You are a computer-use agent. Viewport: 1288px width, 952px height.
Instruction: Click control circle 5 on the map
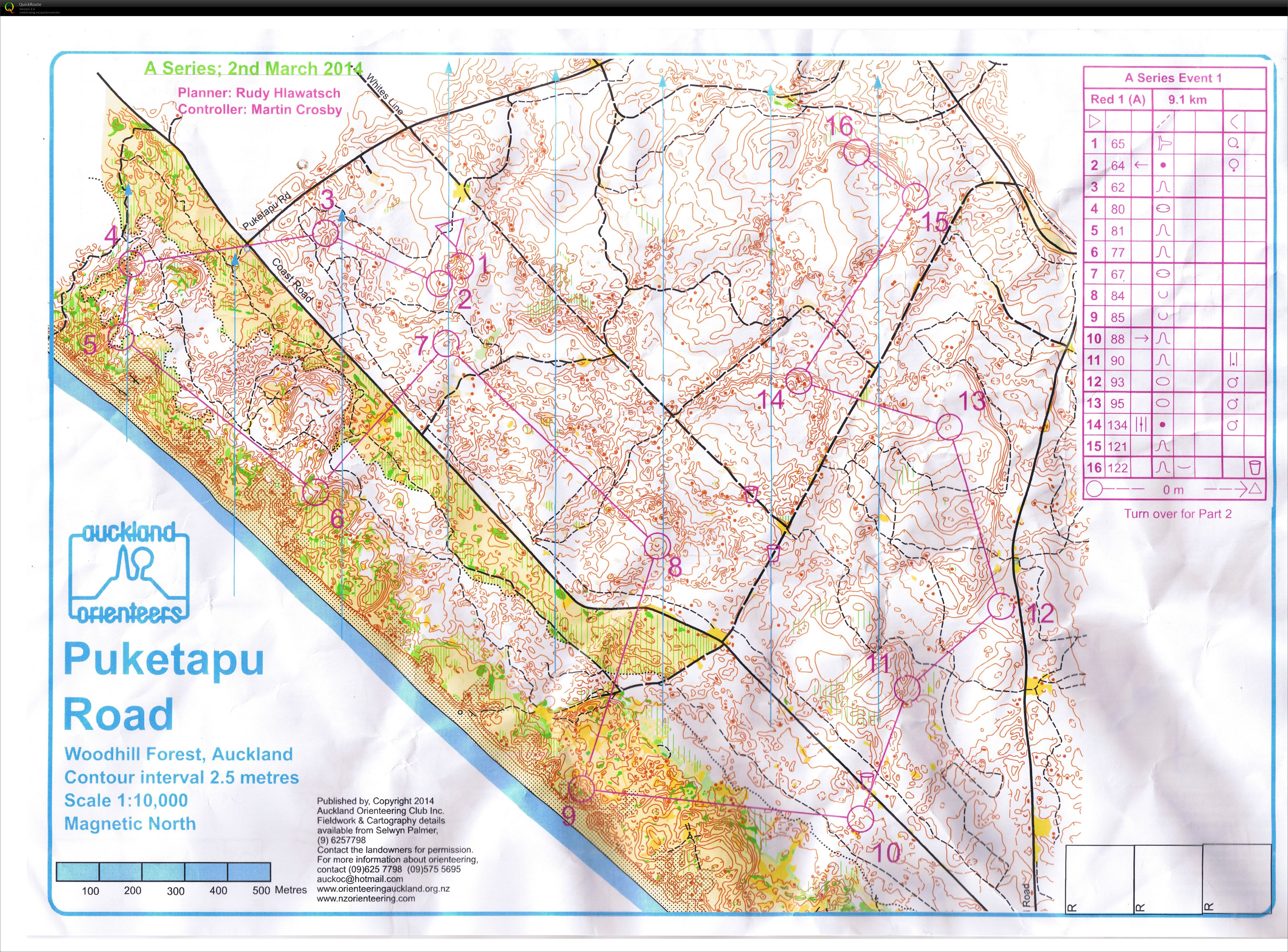(x=121, y=337)
